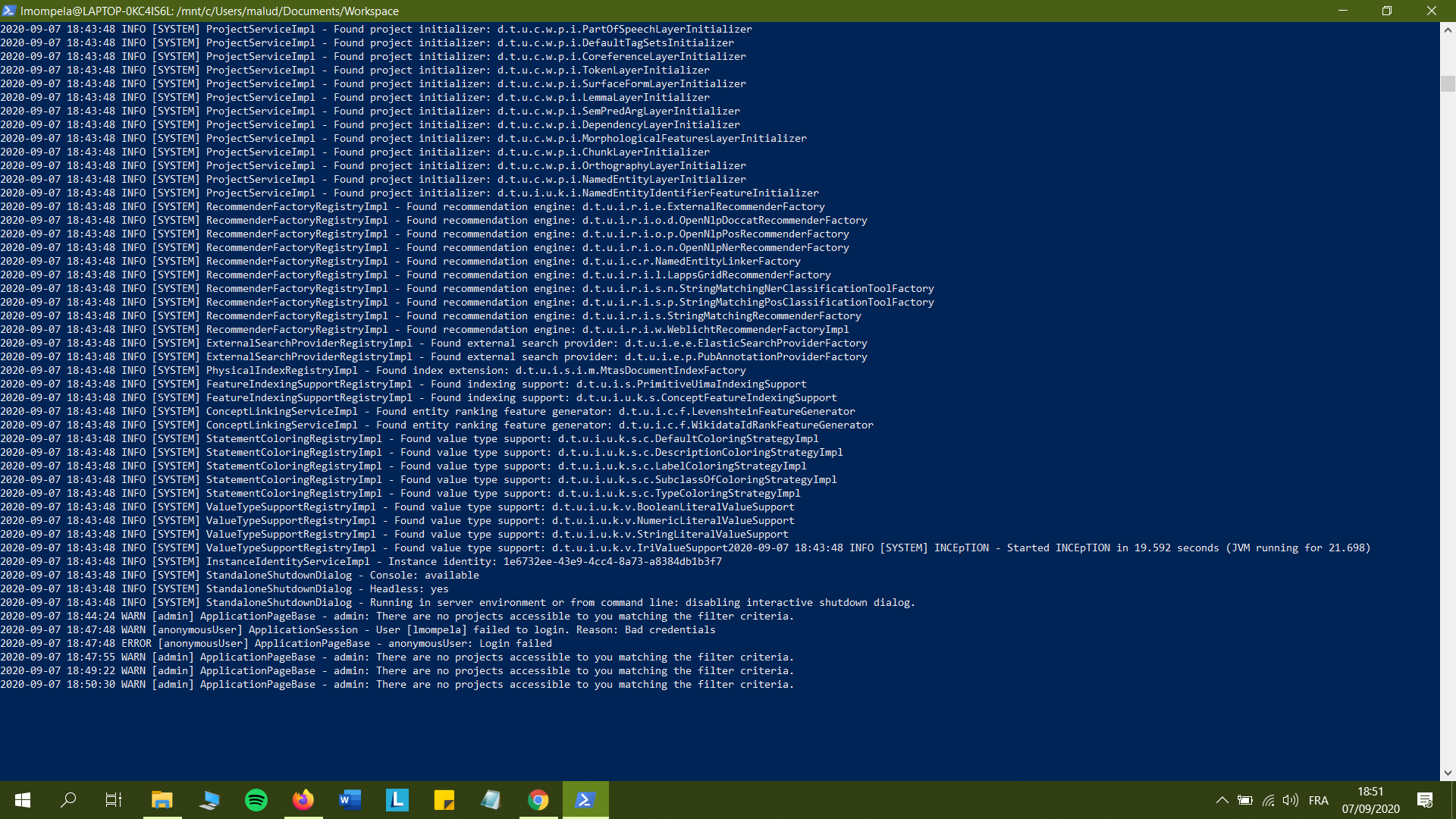Open Task View from the taskbar
The image size is (1456, 819).
point(113,800)
